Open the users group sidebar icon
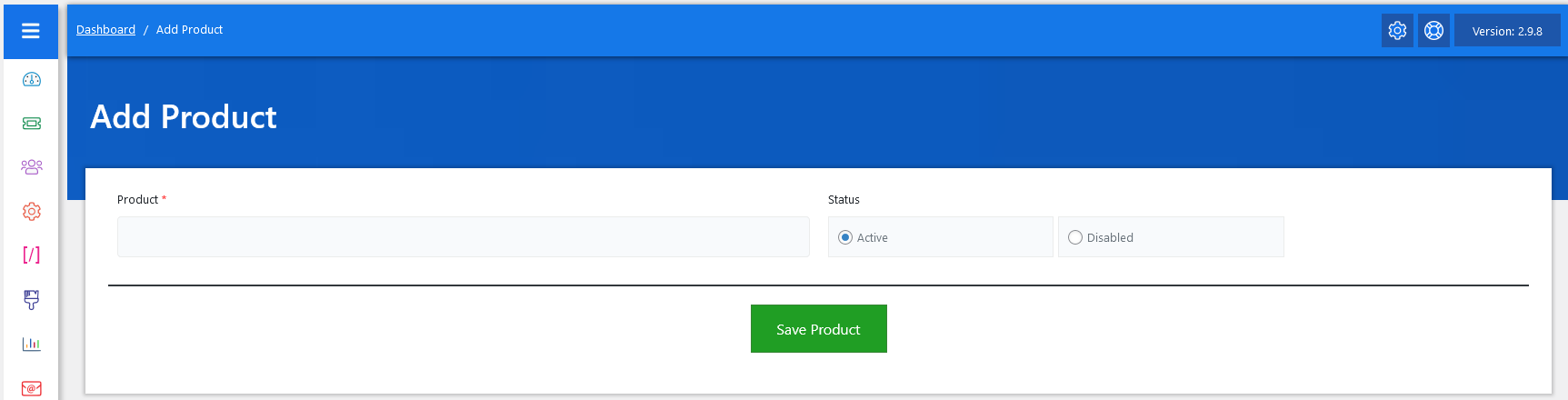The height and width of the screenshot is (400, 1568). coord(32,166)
